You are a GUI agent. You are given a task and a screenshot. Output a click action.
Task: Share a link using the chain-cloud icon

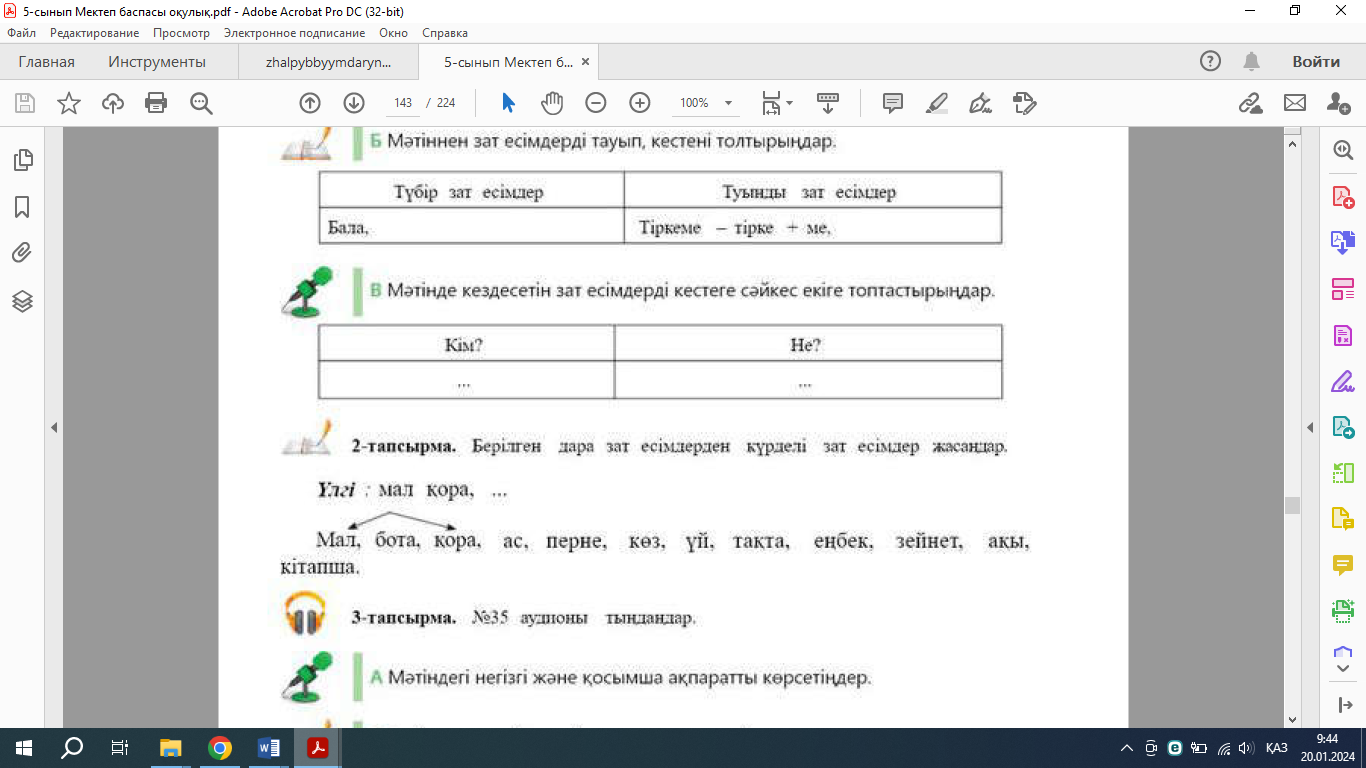click(x=1250, y=103)
